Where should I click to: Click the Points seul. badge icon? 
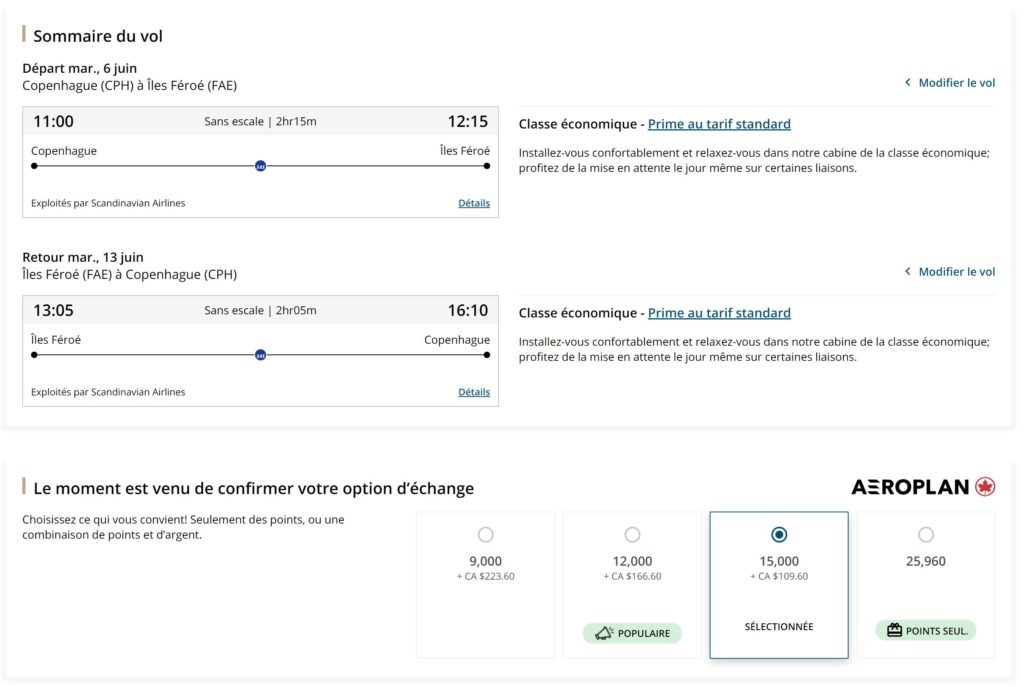click(x=894, y=631)
